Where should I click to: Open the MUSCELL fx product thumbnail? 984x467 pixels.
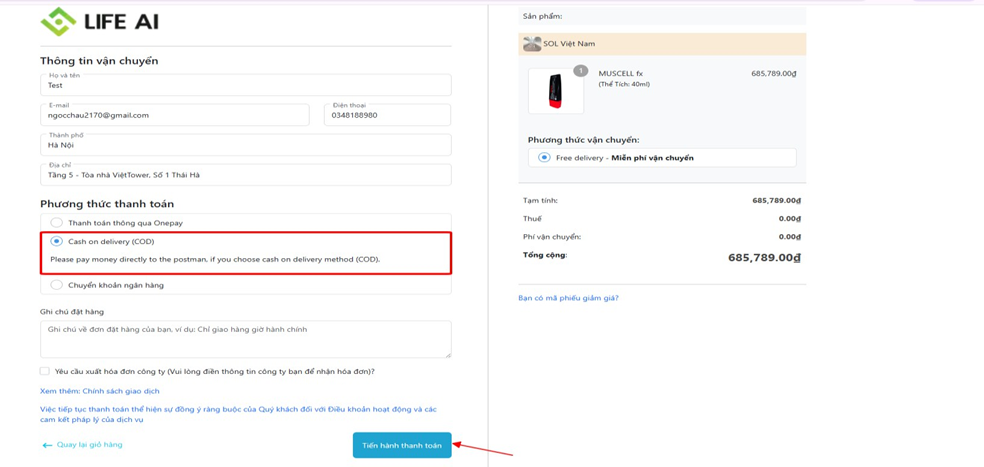pyautogui.click(x=556, y=92)
